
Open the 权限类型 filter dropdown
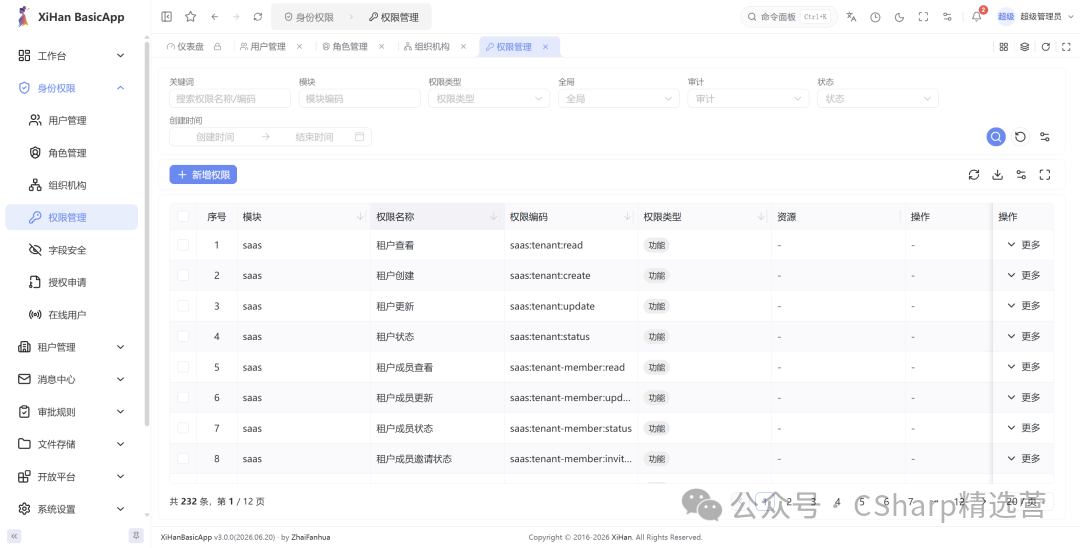point(489,98)
